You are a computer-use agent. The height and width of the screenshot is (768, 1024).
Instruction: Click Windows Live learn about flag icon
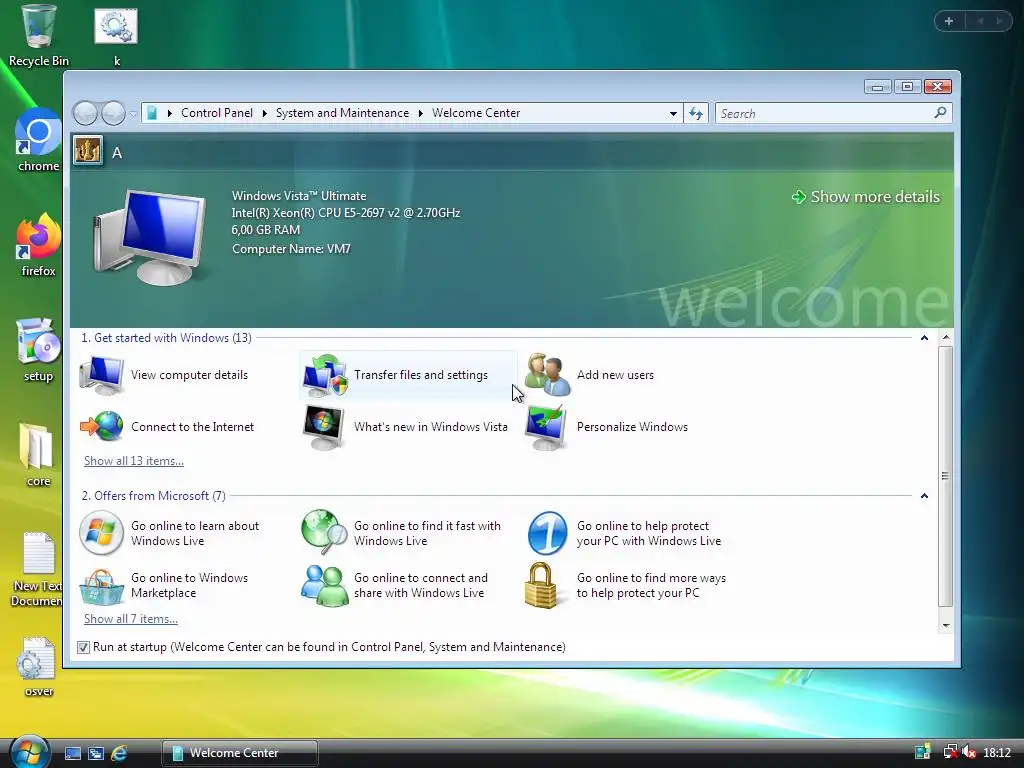tap(101, 533)
